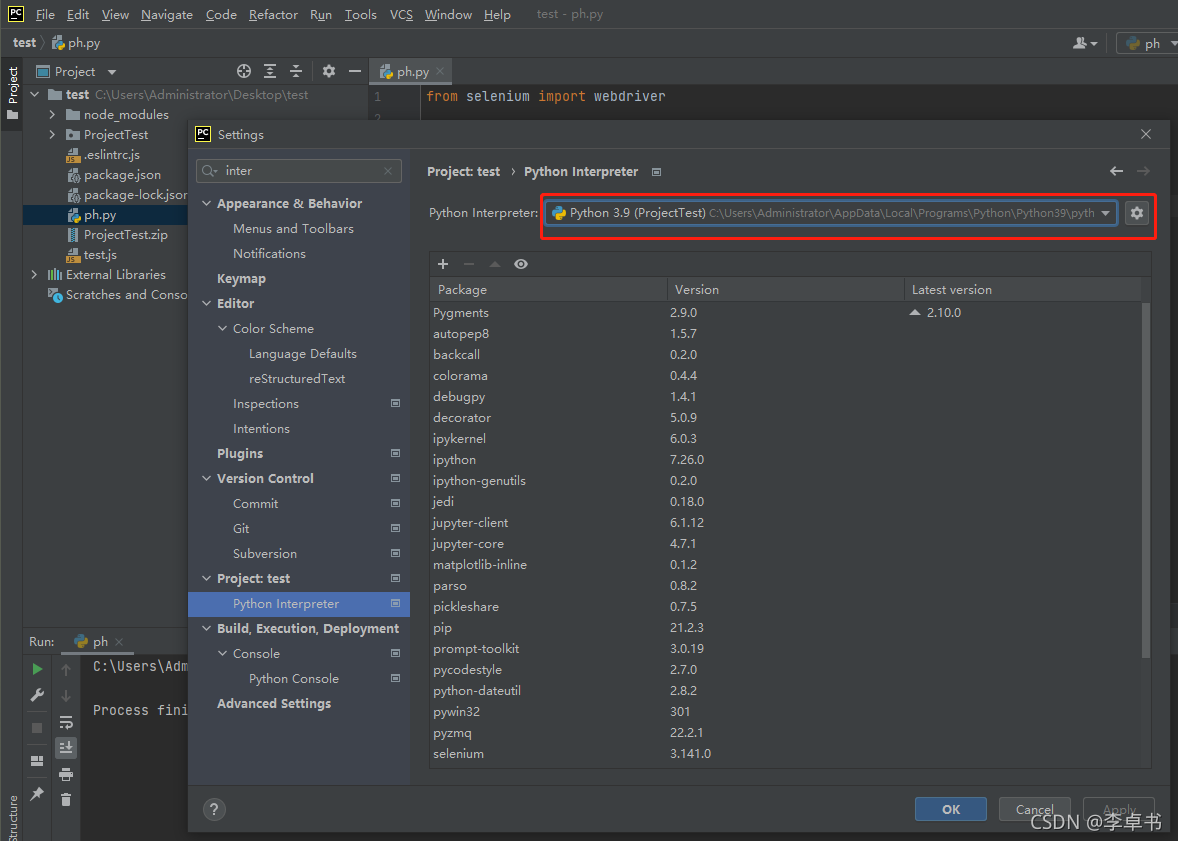1178x841 pixels.
Task: Open the File menu
Action: point(45,14)
